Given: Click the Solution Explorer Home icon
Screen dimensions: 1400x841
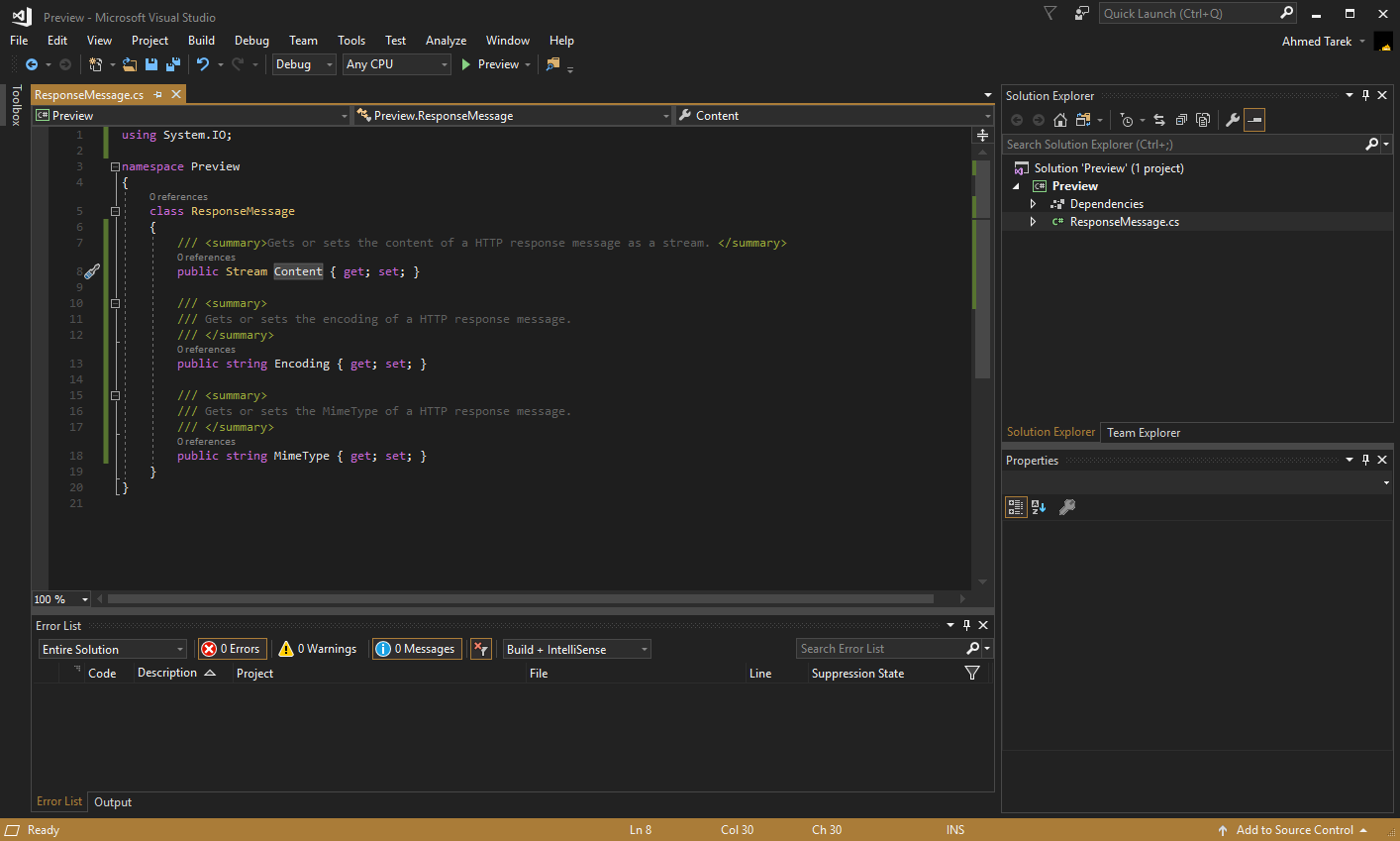Looking at the screenshot, I should tap(1060, 120).
